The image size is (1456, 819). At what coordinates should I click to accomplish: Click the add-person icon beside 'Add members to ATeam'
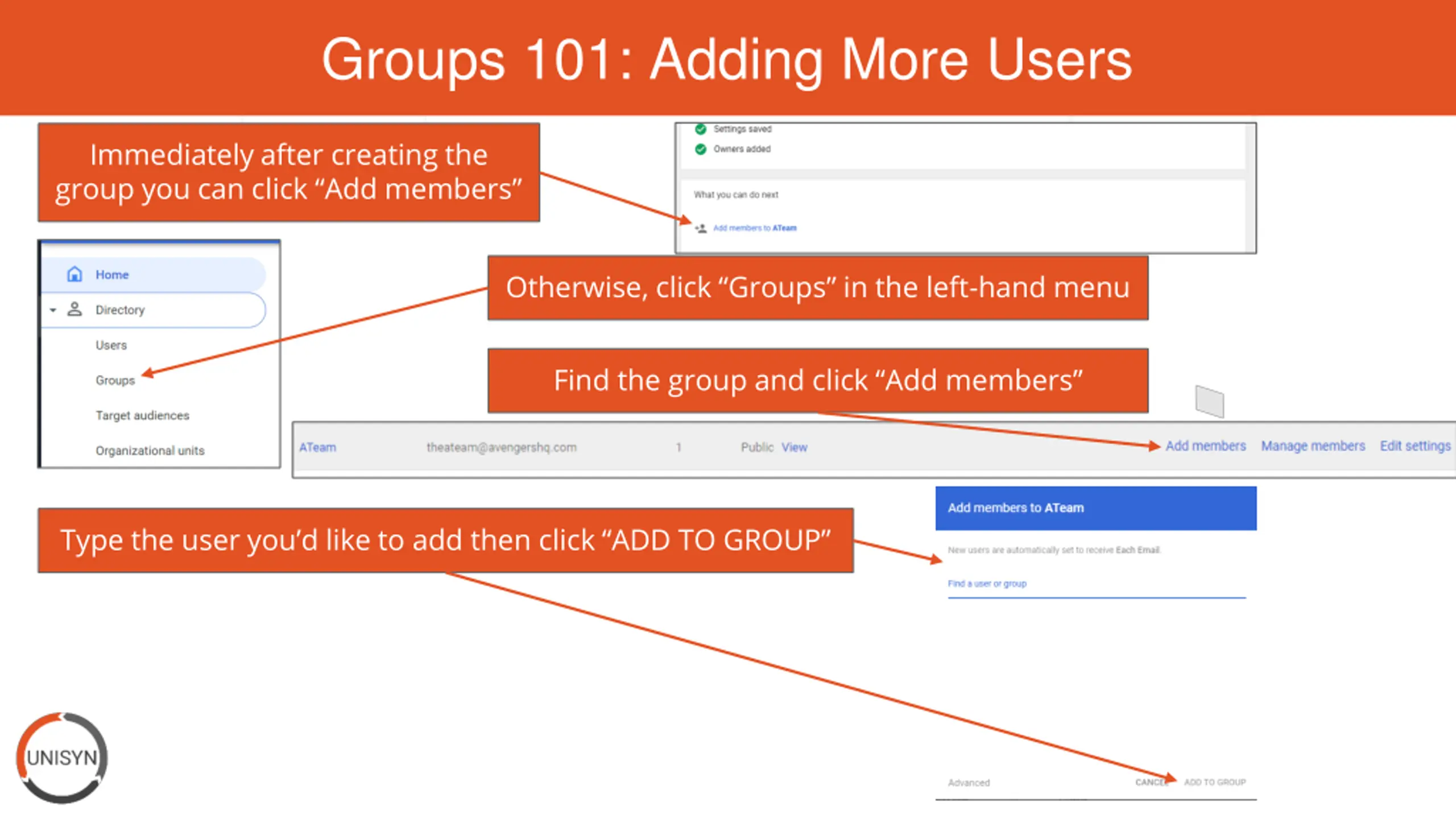pyautogui.click(x=701, y=228)
